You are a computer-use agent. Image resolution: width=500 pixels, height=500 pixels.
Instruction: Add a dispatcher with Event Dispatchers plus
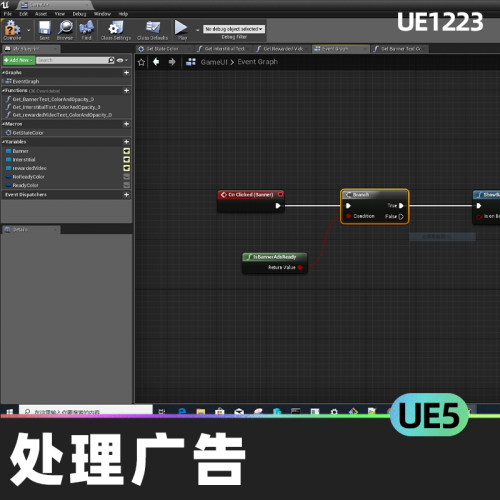(x=126, y=195)
